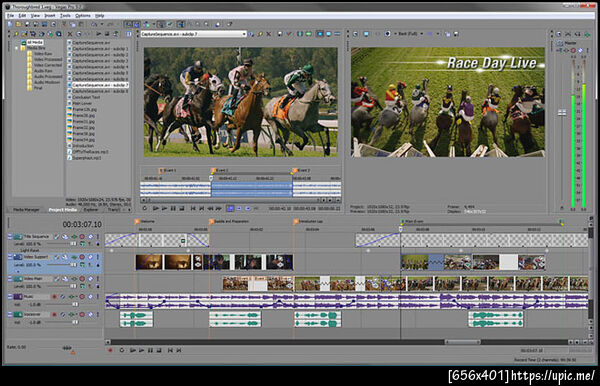The width and height of the screenshot is (600, 386).
Task: Open the Video Raw bin folder
Action: [43, 54]
